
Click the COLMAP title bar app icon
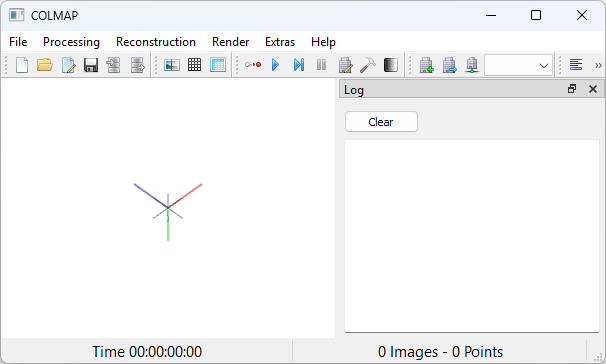(x=17, y=15)
